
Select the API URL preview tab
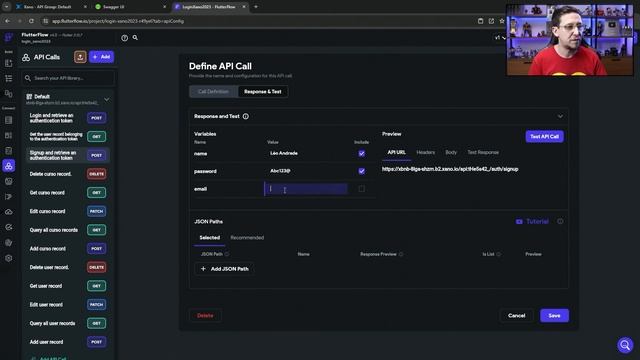pos(396,152)
